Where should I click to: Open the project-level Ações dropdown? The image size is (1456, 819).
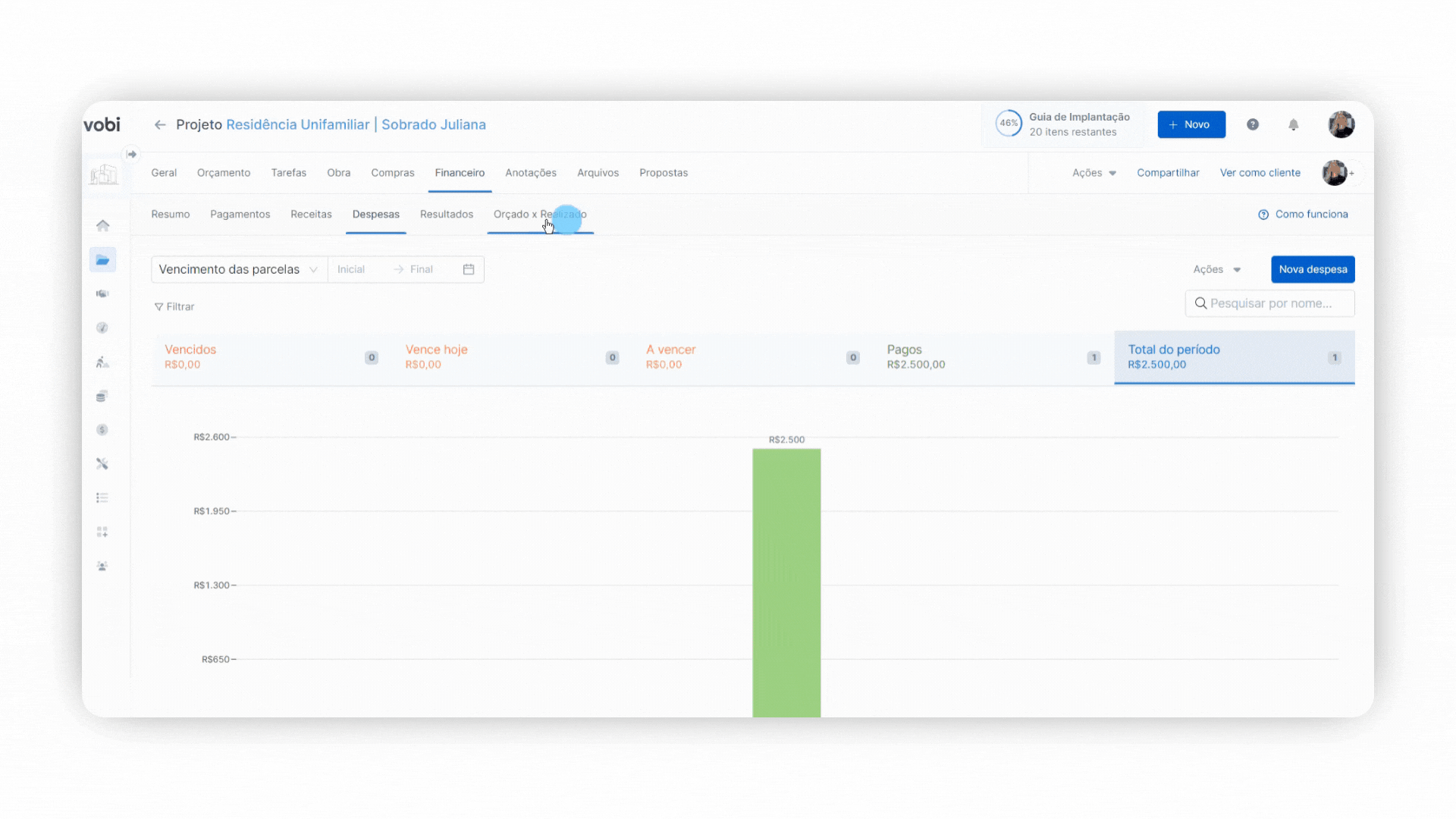pyautogui.click(x=1094, y=173)
